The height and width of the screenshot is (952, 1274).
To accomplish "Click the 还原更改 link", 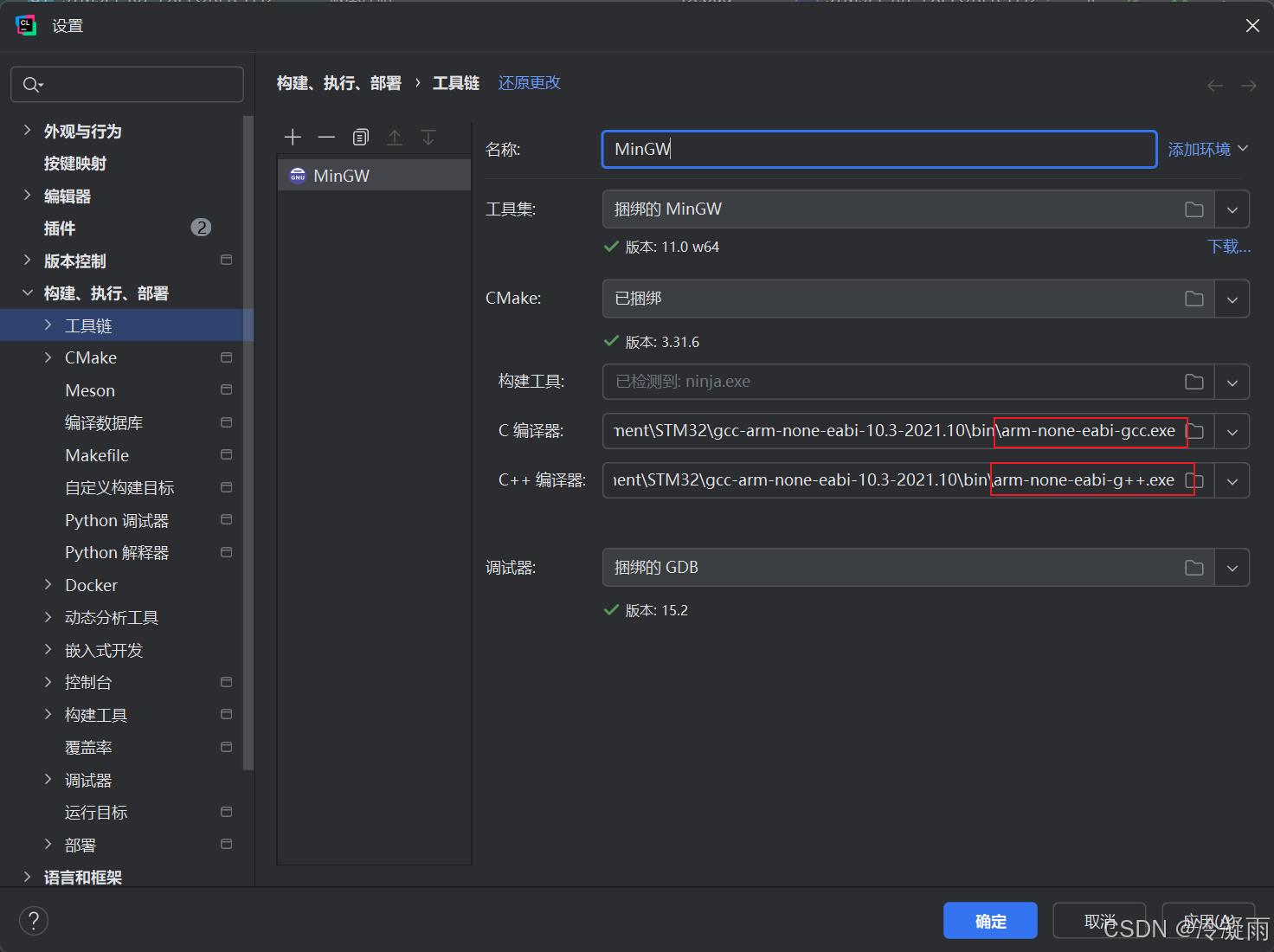I will tap(530, 83).
